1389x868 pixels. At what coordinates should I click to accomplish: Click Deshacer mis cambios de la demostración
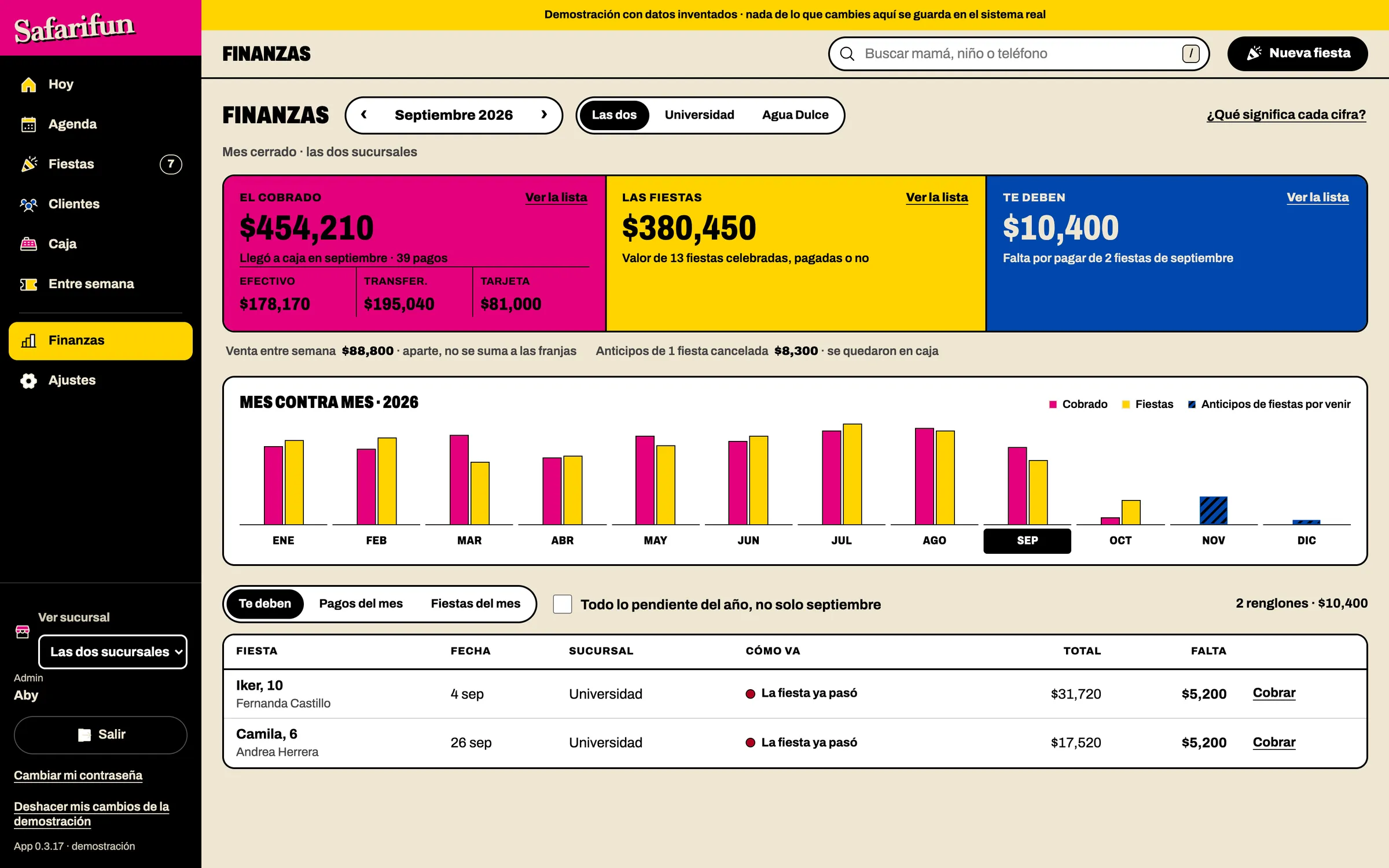pos(91,814)
